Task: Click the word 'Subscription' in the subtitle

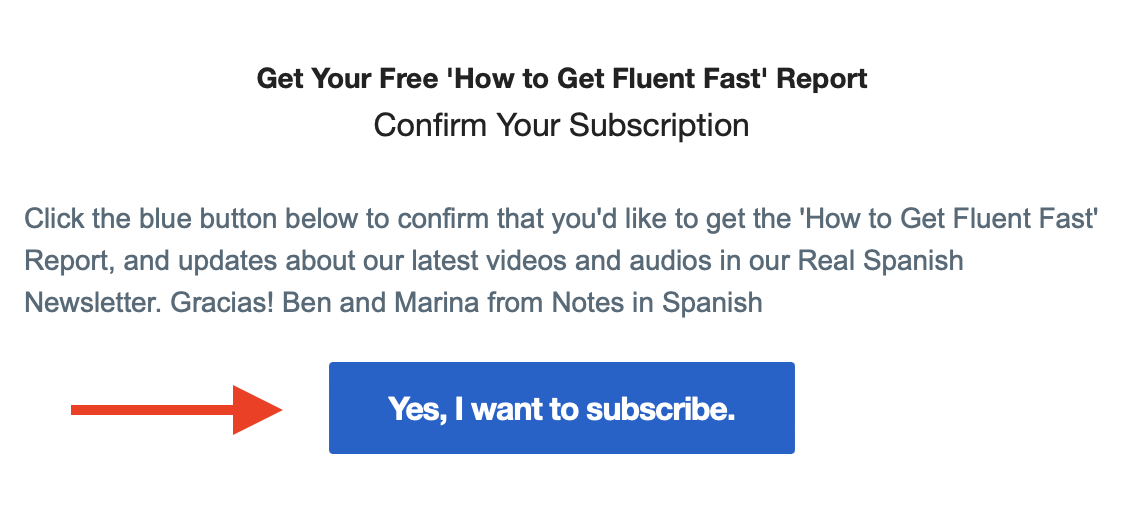Action: (659, 126)
